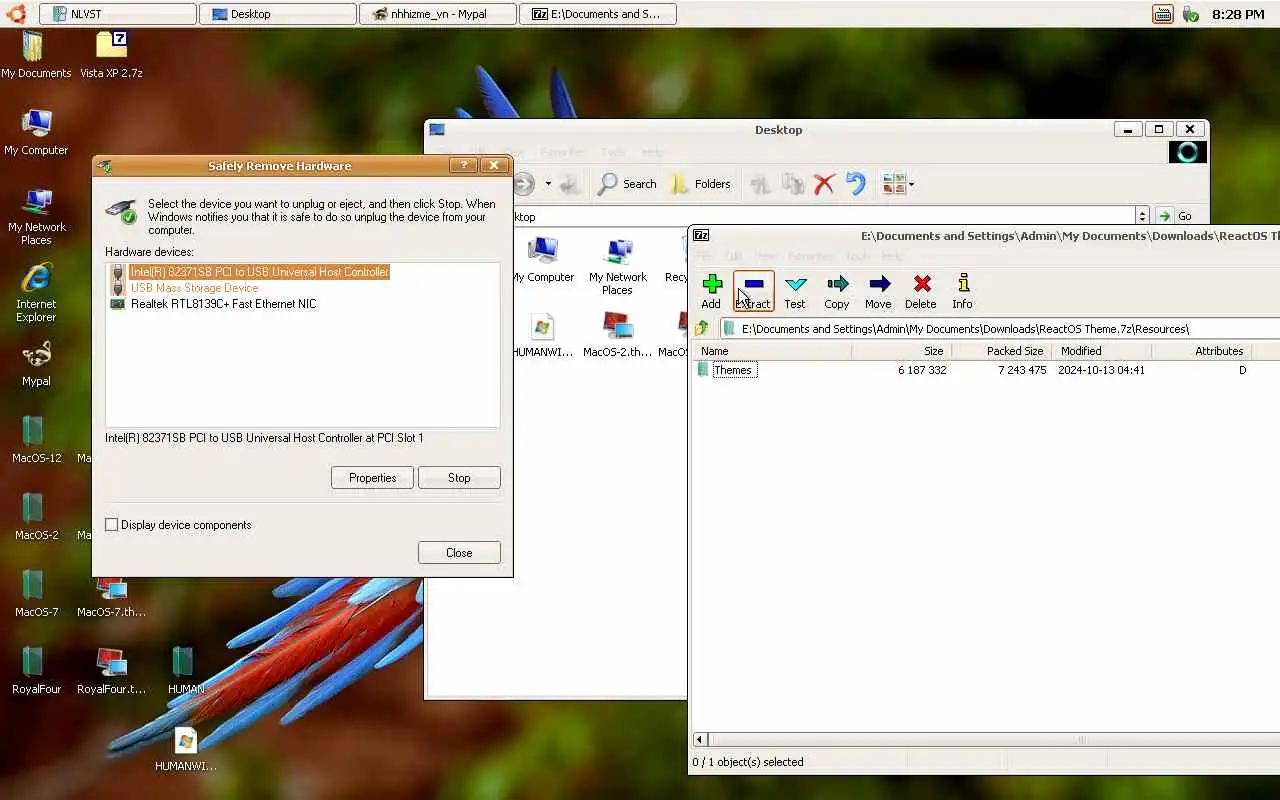Select My Computer inside the Desktop window
Screen dimensions: 1280x800
(544, 261)
